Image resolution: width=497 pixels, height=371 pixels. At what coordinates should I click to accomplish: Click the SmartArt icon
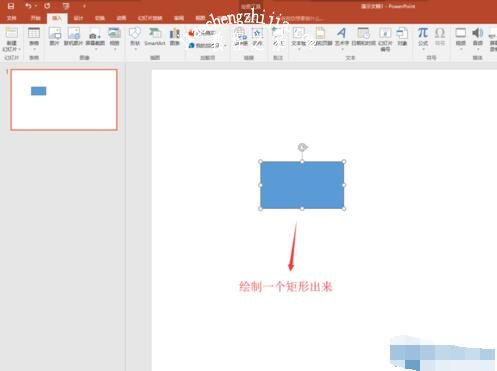point(155,33)
